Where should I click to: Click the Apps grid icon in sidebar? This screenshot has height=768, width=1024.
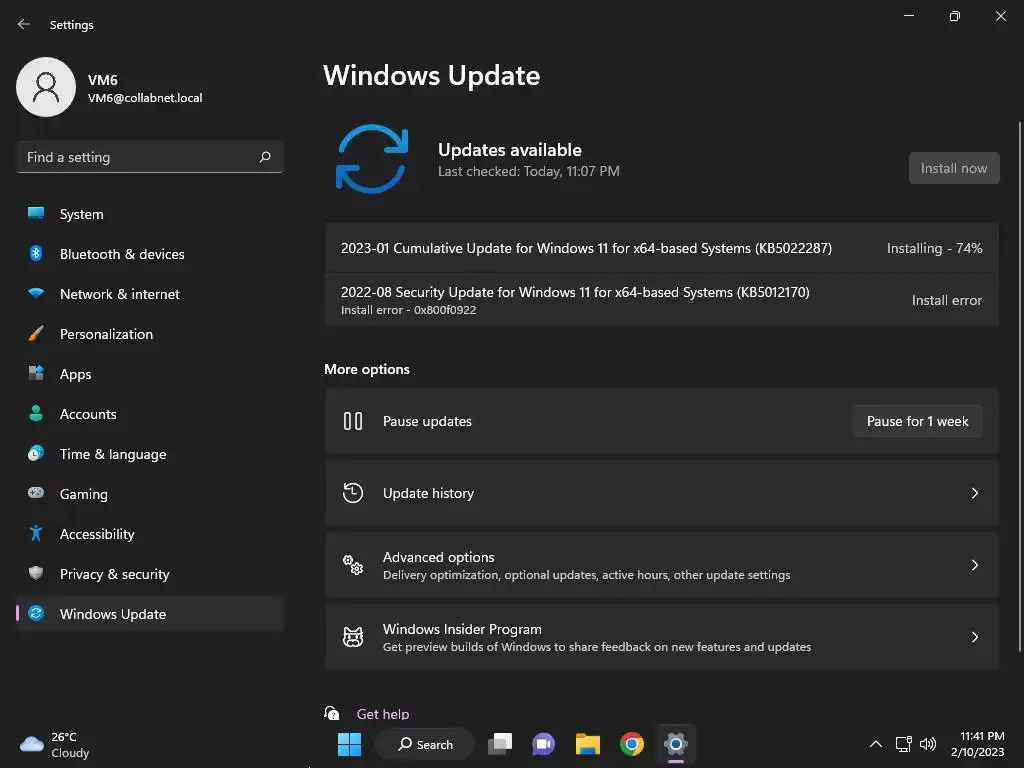36,373
